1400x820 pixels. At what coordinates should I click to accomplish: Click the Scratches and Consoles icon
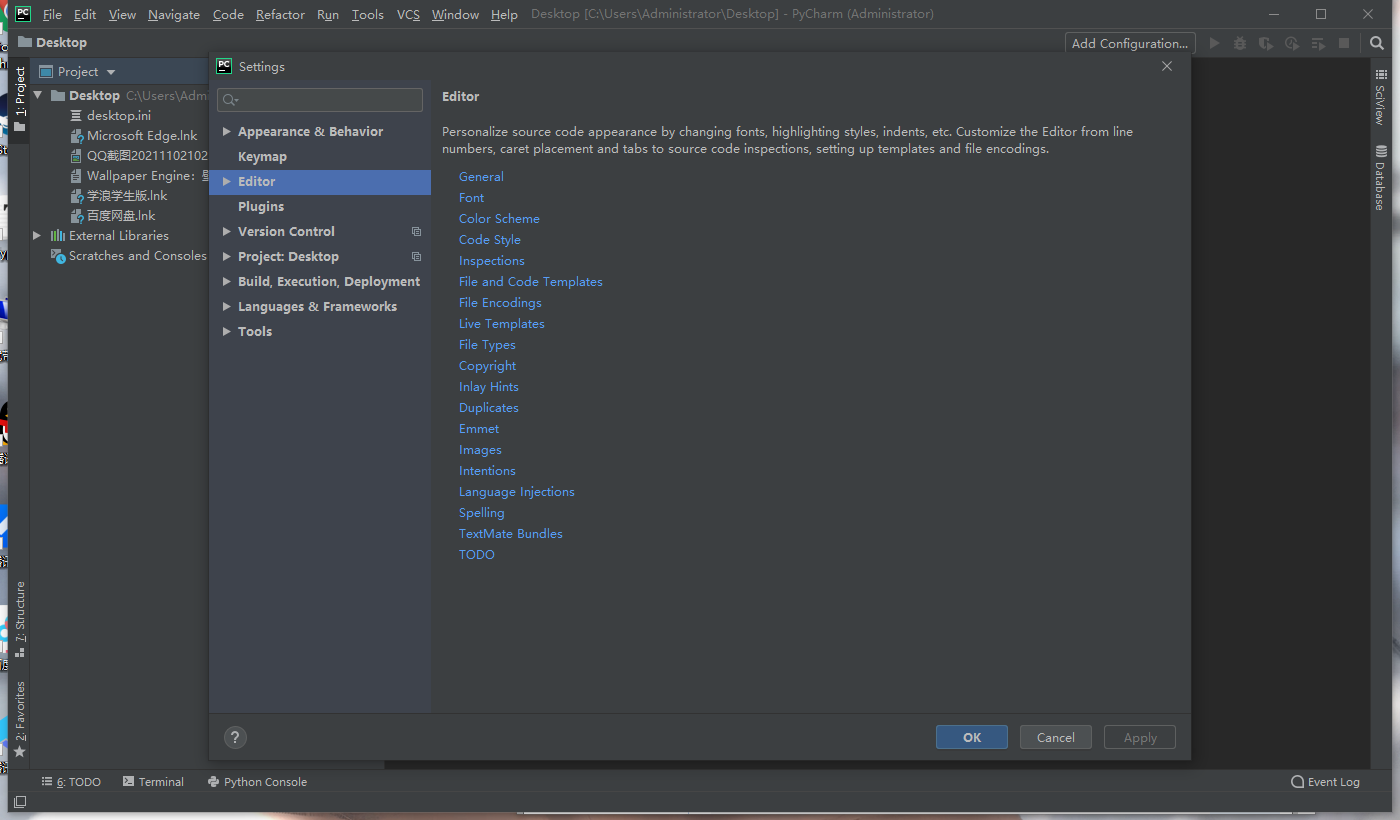click(58, 256)
